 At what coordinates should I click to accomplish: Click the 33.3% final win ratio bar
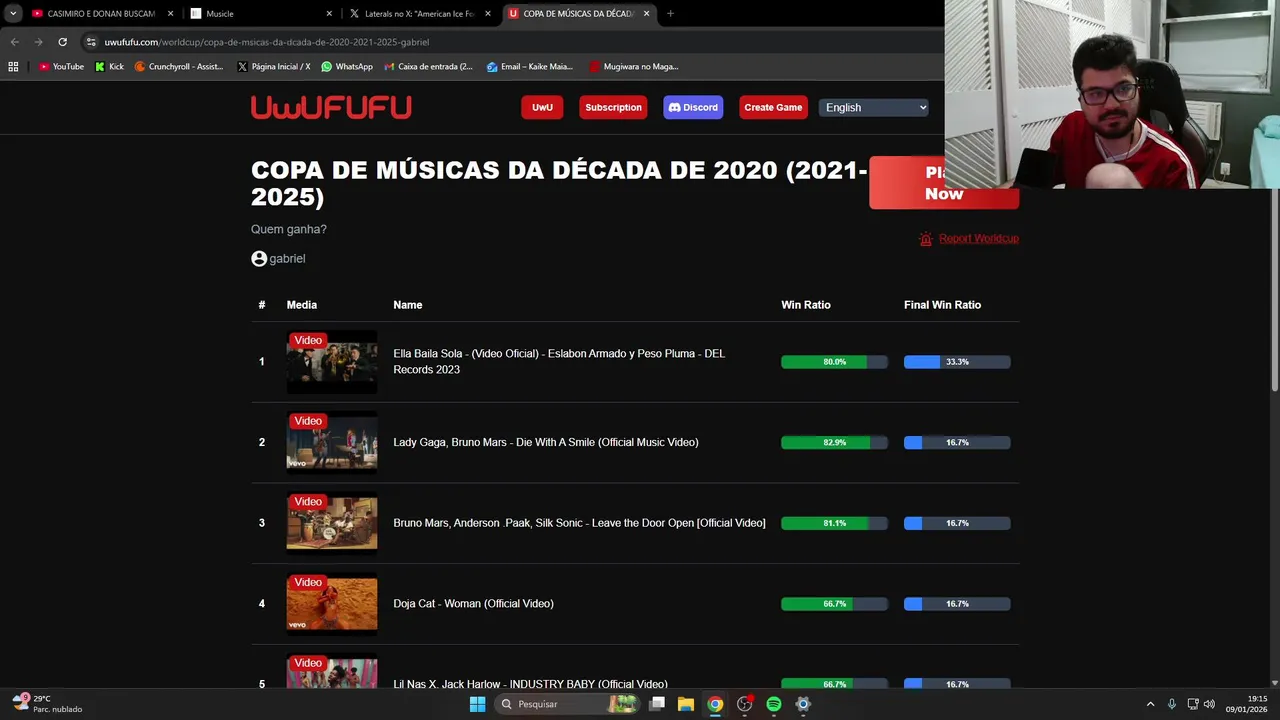pyautogui.click(x=957, y=362)
